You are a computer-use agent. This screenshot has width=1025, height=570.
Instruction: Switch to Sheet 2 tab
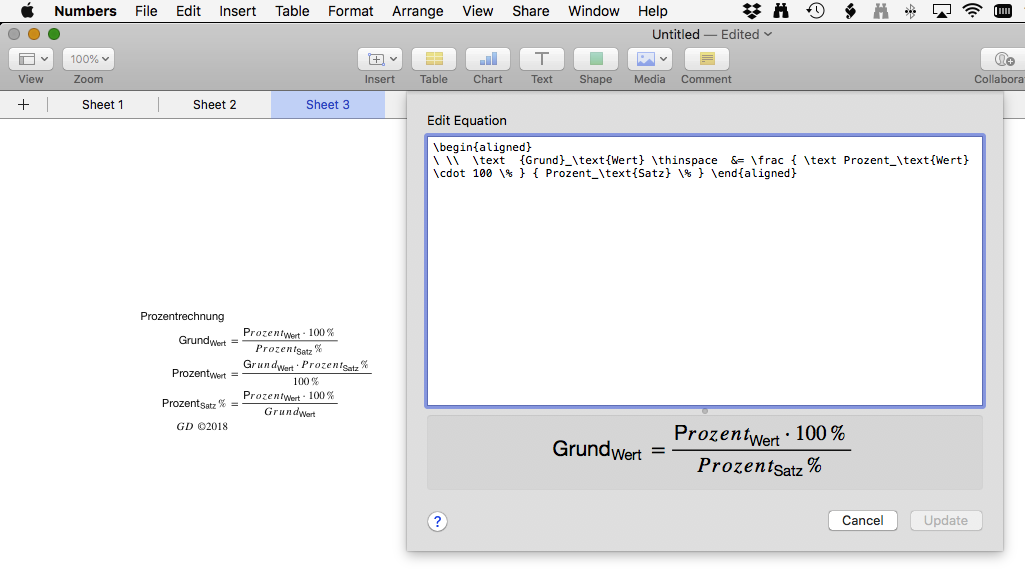click(x=214, y=105)
